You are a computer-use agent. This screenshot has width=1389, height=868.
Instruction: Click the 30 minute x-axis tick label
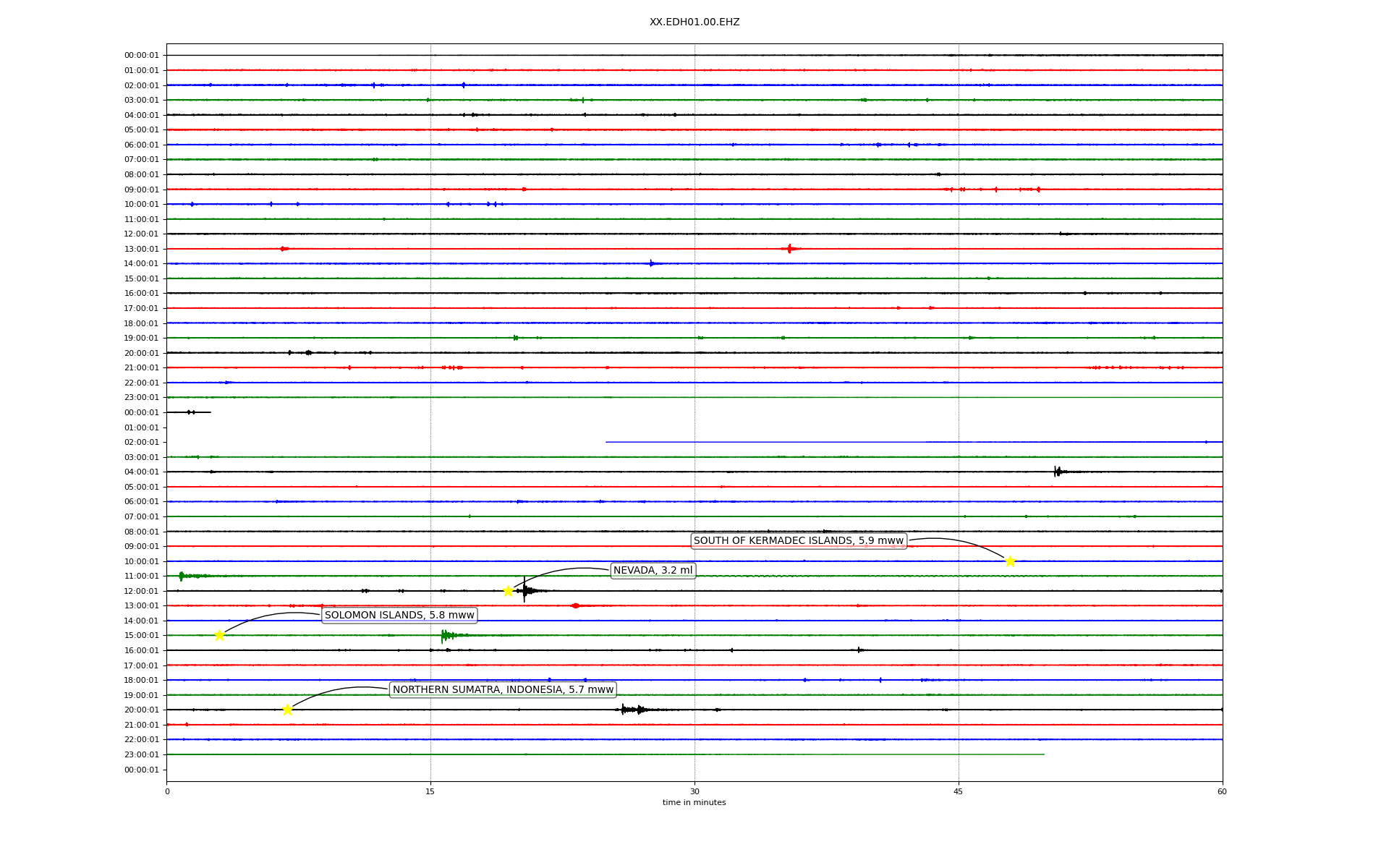pos(694,792)
